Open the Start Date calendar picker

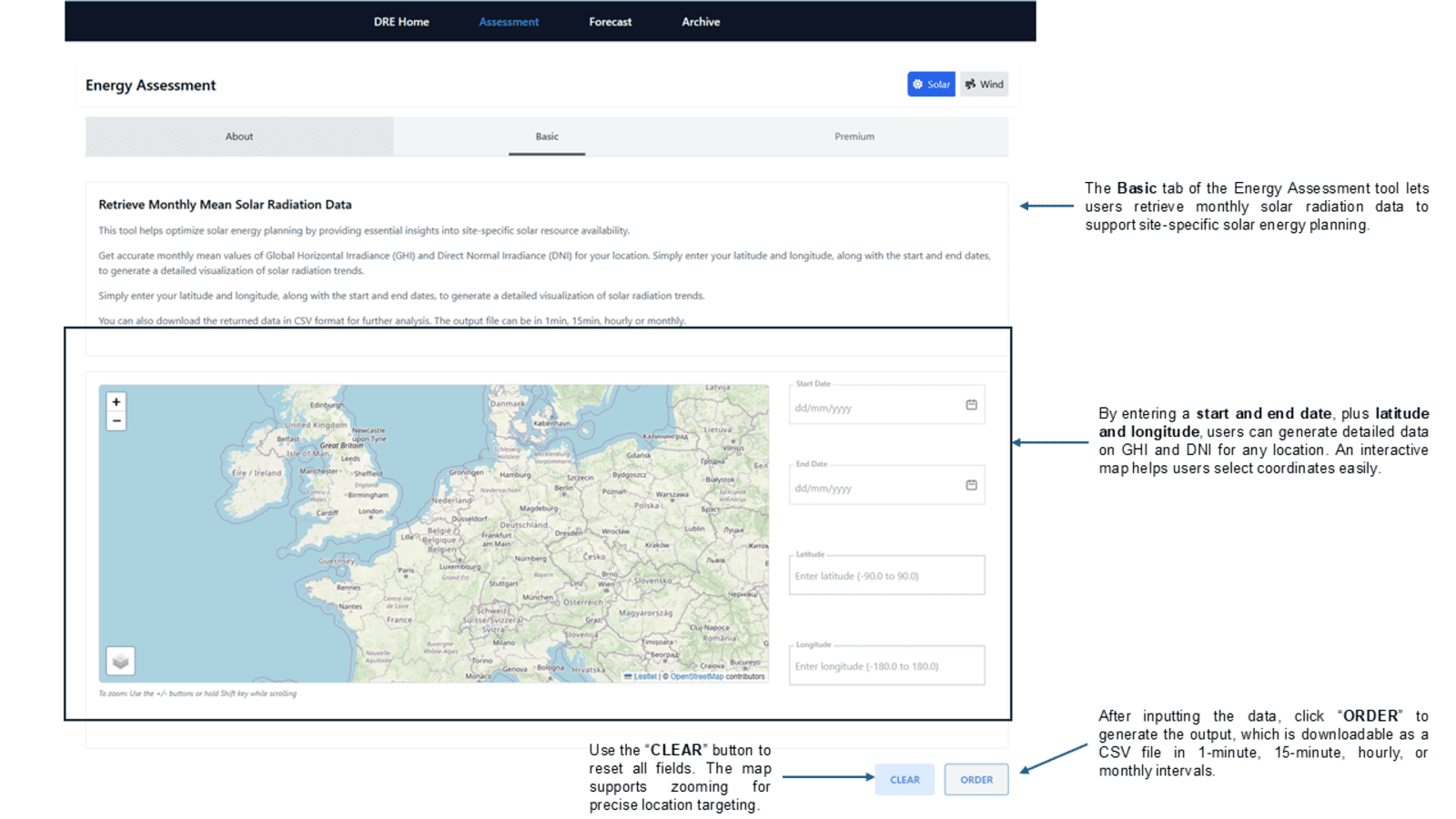click(971, 405)
